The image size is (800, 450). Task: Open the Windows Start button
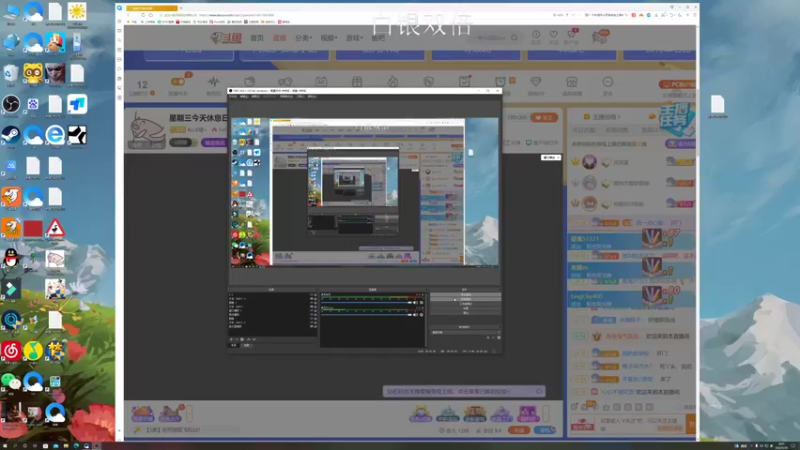point(4,446)
